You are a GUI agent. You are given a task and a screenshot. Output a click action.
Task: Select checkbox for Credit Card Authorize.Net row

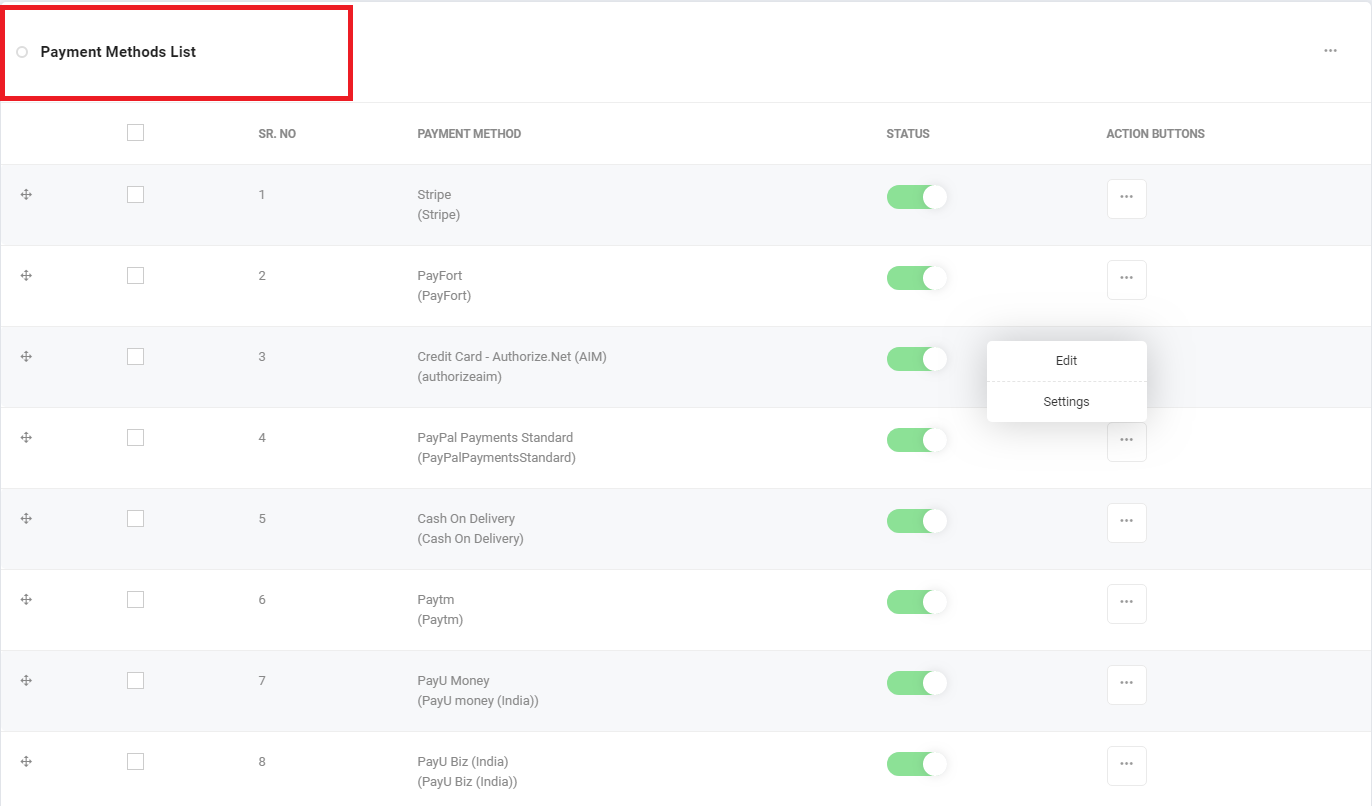tap(136, 356)
